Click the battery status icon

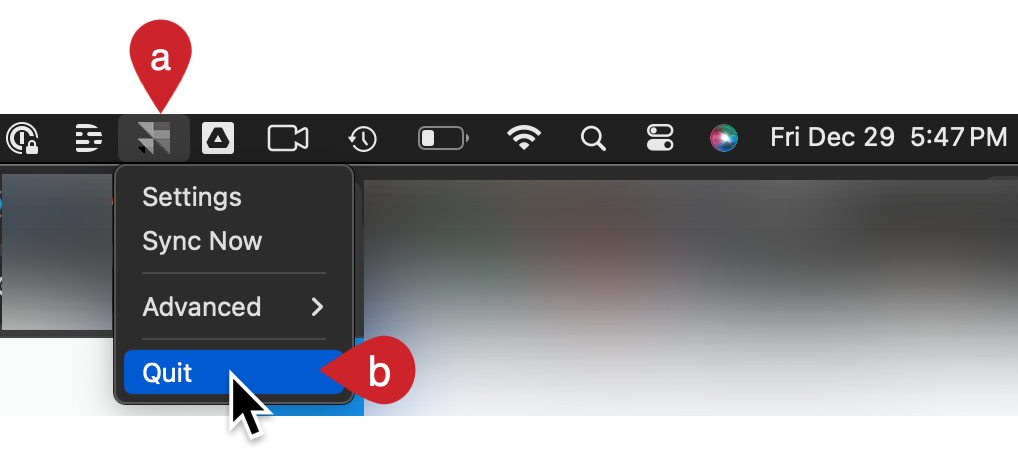[x=443, y=138]
